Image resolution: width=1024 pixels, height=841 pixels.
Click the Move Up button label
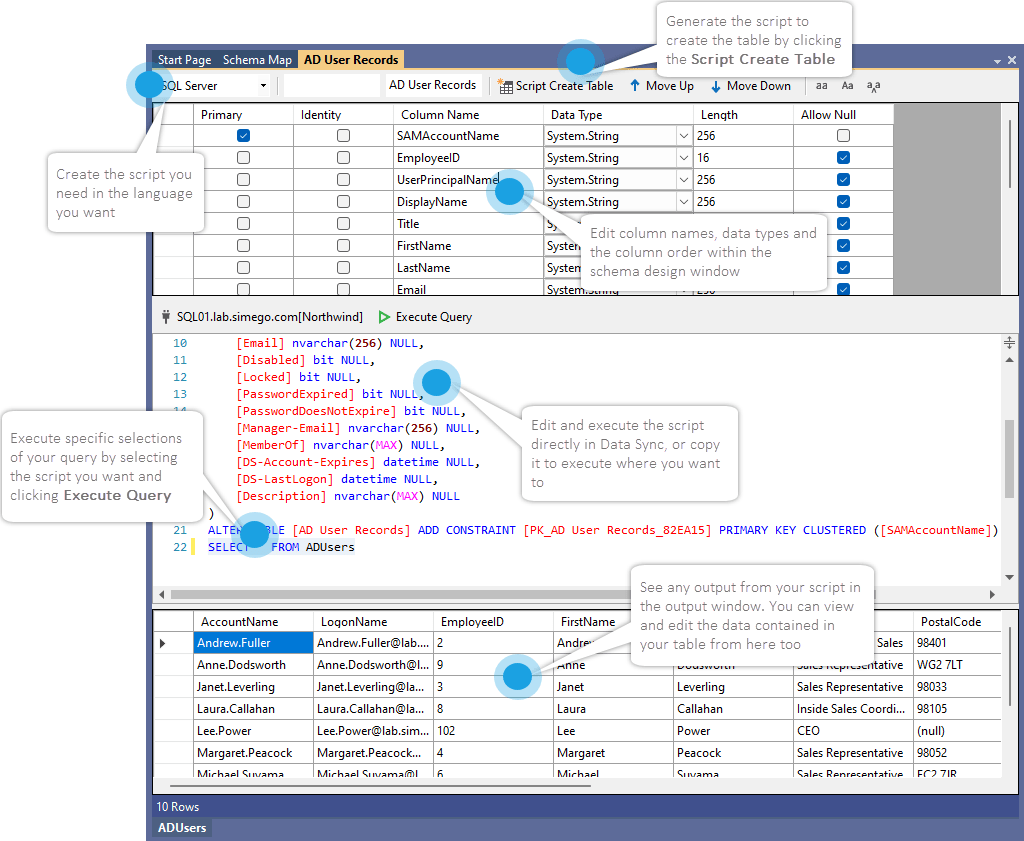coord(669,86)
